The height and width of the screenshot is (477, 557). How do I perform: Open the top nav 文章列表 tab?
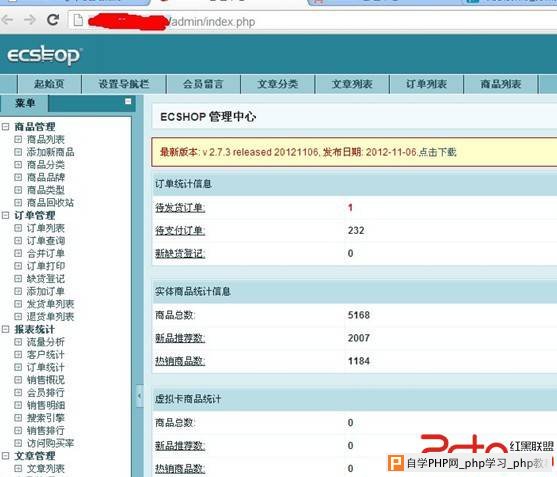(x=352, y=84)
